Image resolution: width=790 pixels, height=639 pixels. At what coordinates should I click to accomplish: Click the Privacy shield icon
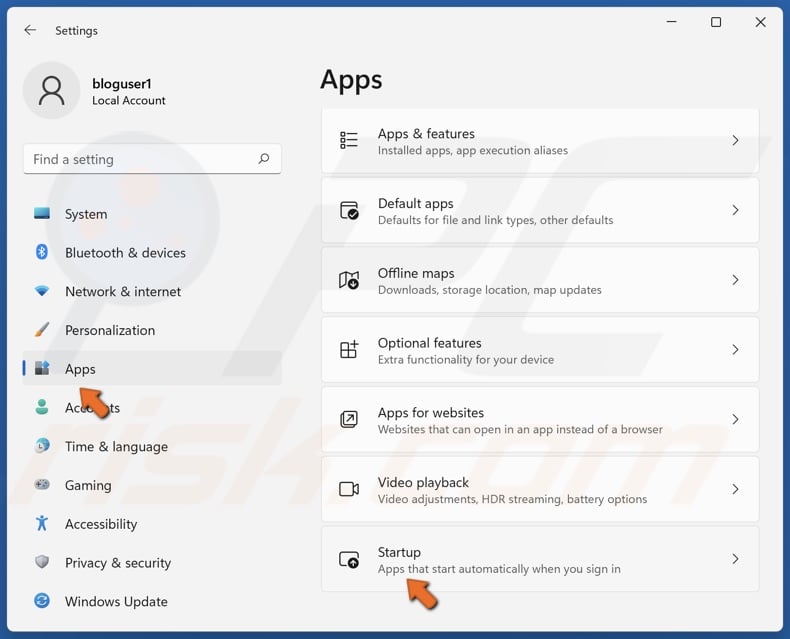click(x=42, y=562)
